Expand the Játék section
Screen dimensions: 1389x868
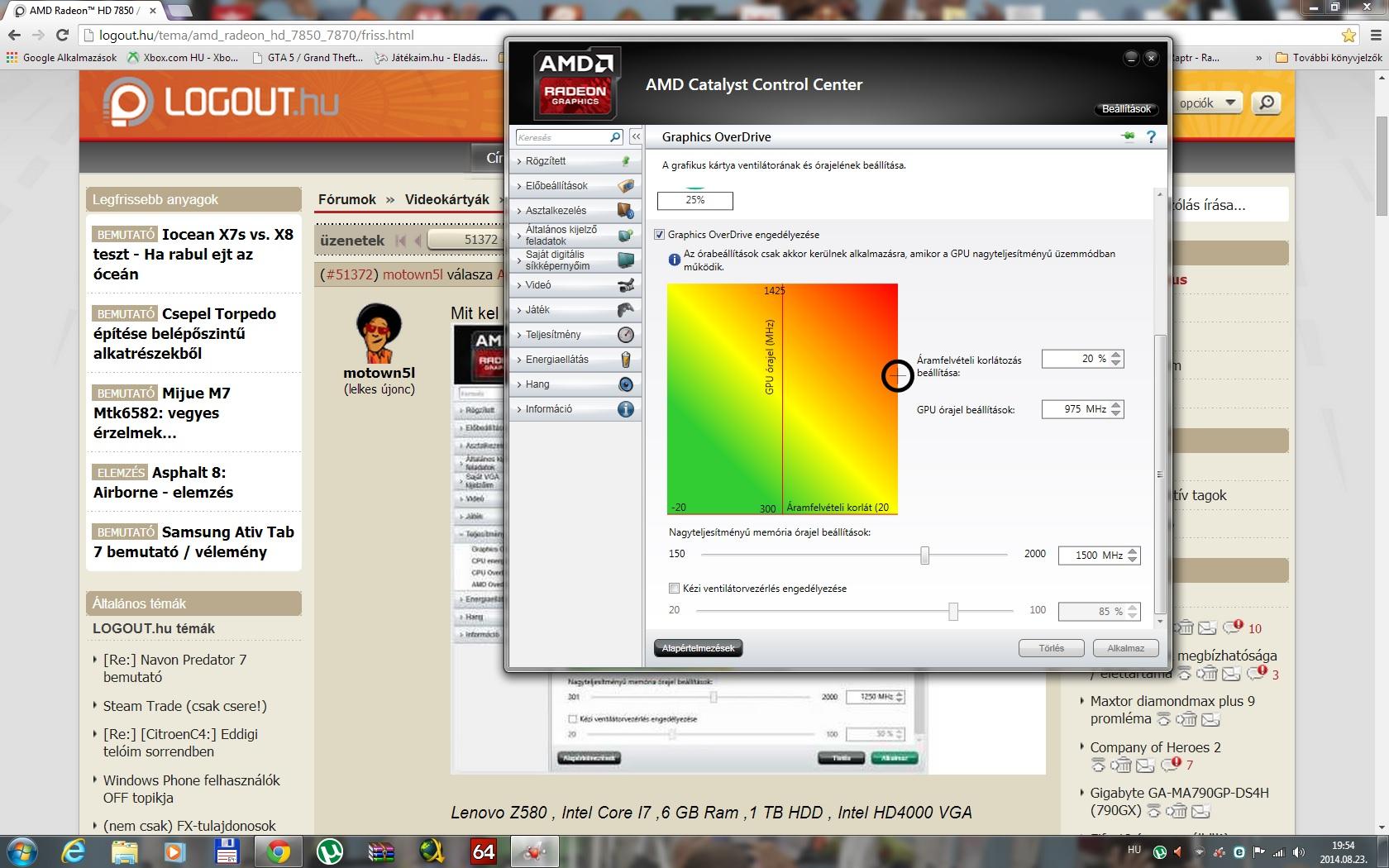pos(537,310)
